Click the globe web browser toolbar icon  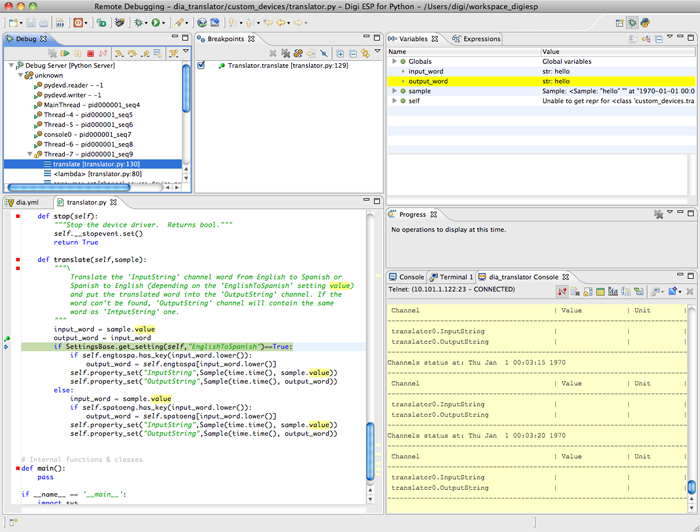click(x=202, y=23)
